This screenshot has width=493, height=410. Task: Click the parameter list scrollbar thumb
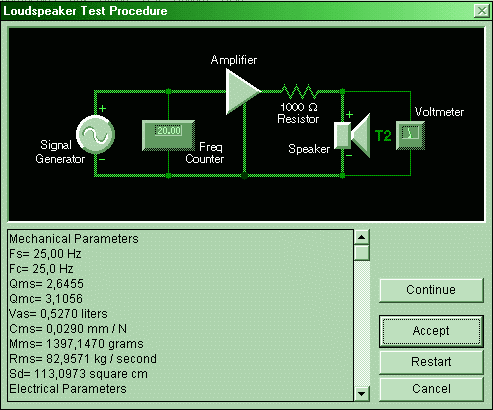[x=362, y=253]
